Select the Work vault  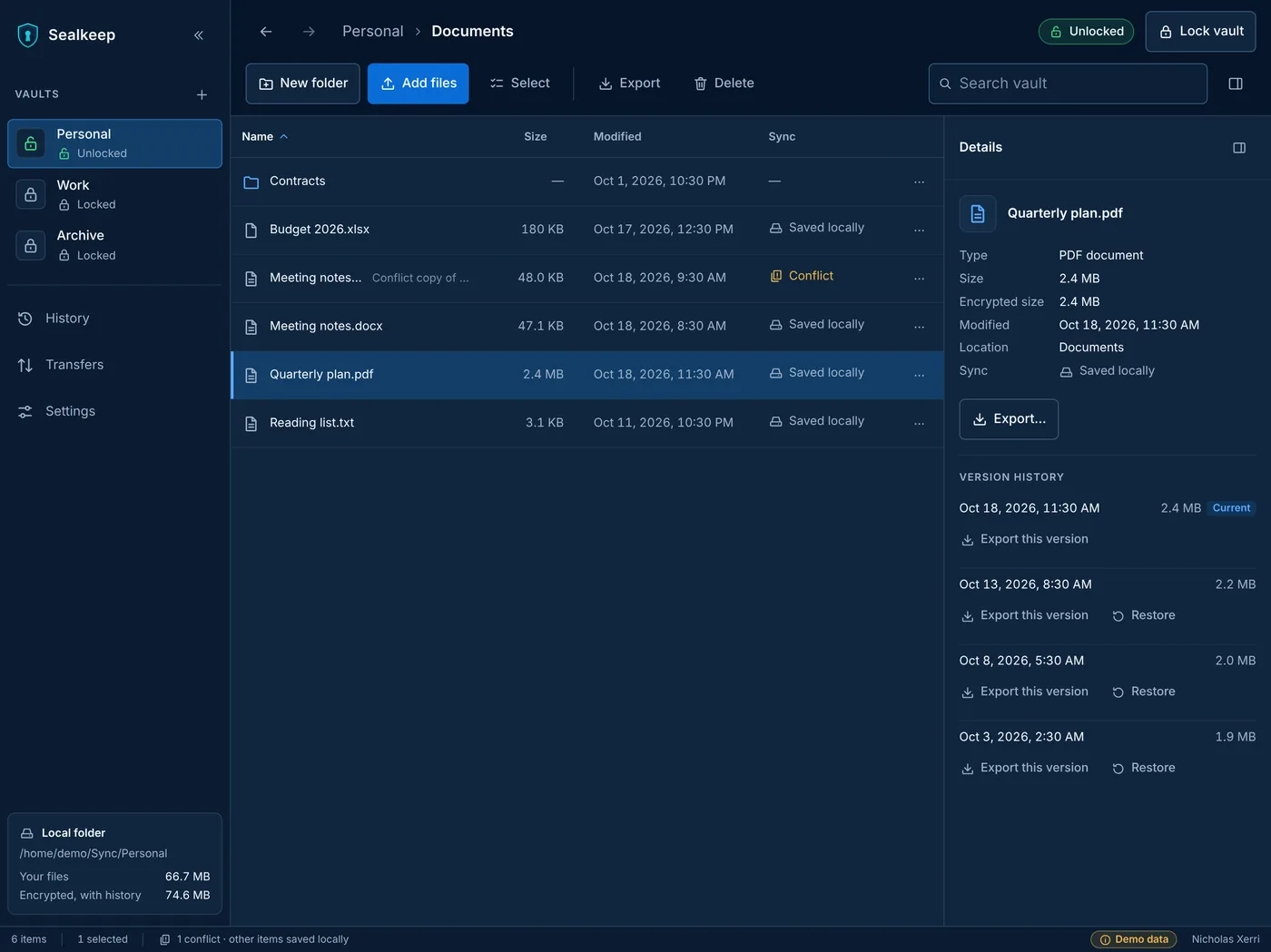click(114, 194)
